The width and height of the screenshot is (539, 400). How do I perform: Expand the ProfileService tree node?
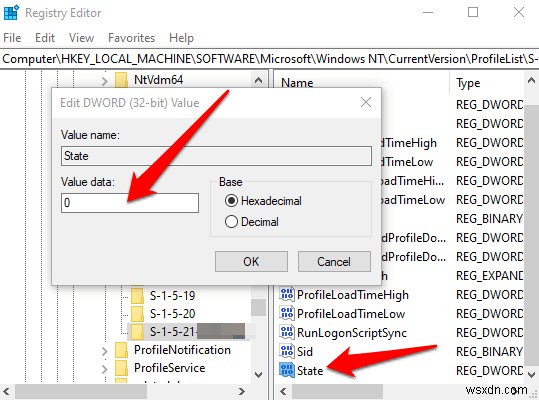104,369
